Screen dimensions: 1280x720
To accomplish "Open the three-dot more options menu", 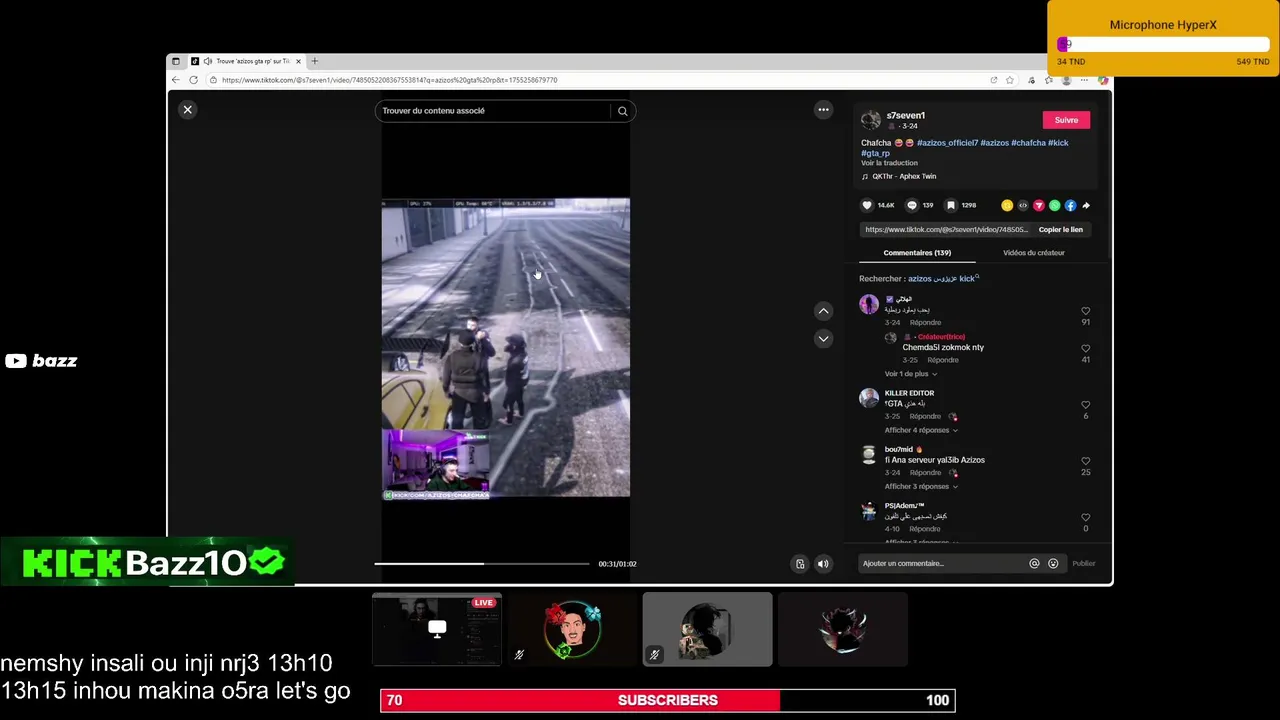I will pos(823,110).
